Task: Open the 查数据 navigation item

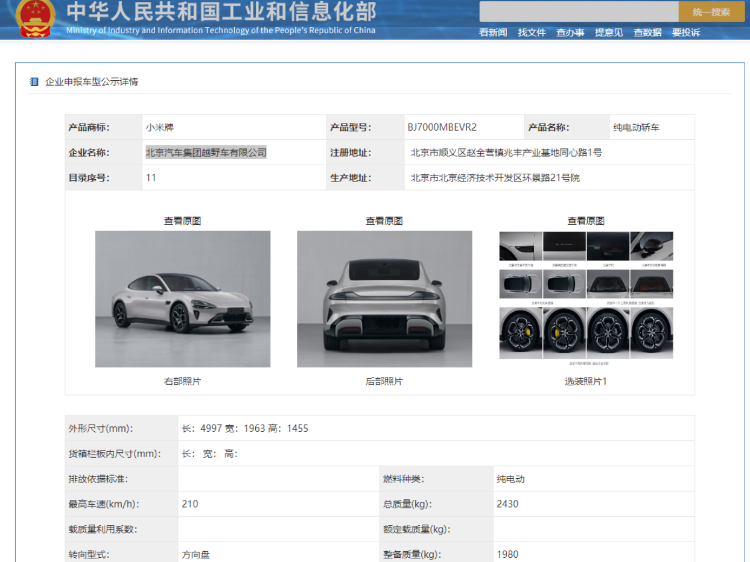Action: (647, 33)
